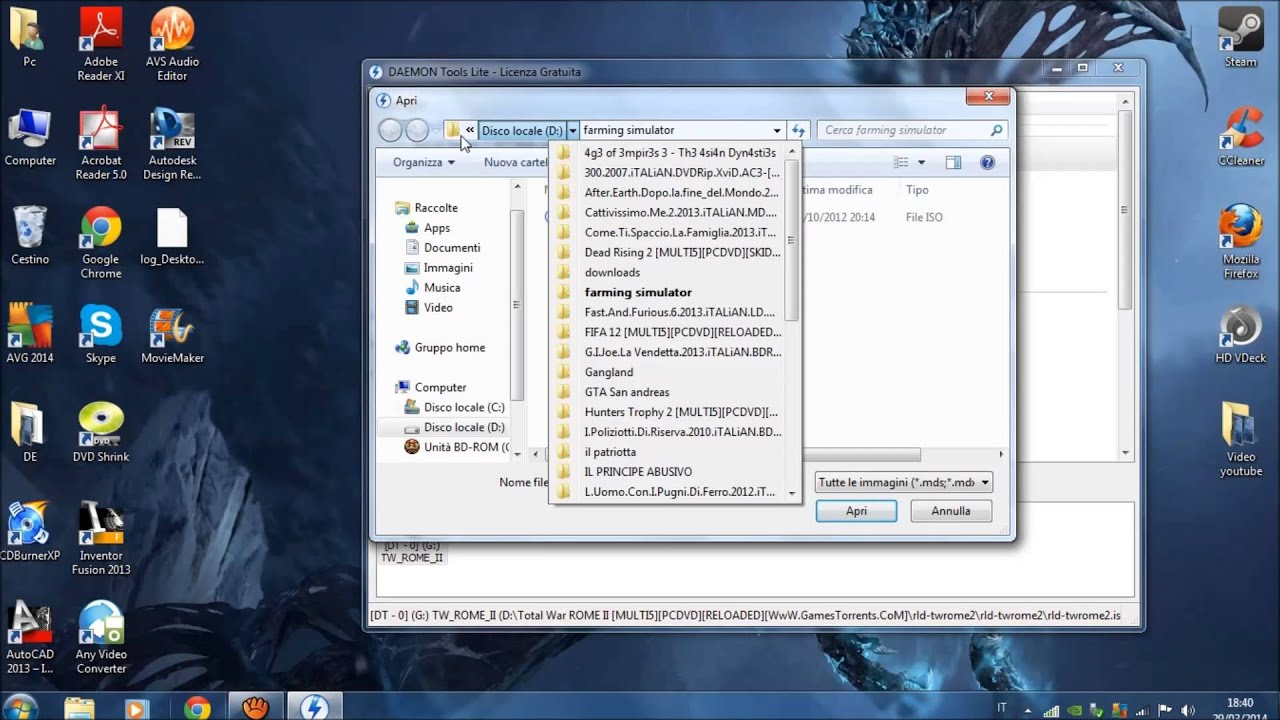Image resolution: width=1280 pixels, height=720 pixels.
Task: Open file type filter Tutte le immagini
Action: pyautogui.click(x=904, y=482)
